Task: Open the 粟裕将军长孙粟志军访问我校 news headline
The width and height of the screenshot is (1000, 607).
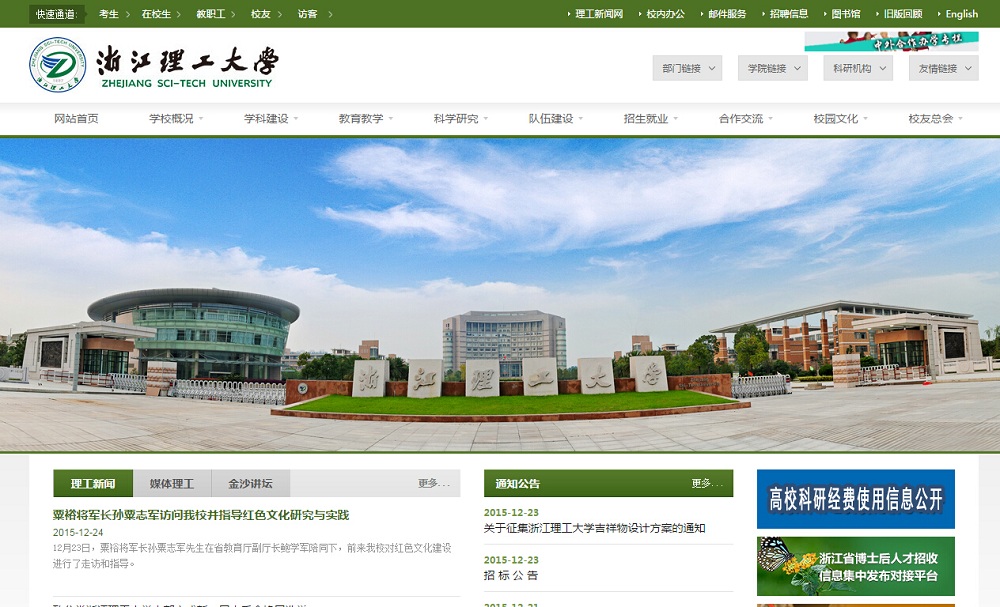Action: tap(201, 515)
